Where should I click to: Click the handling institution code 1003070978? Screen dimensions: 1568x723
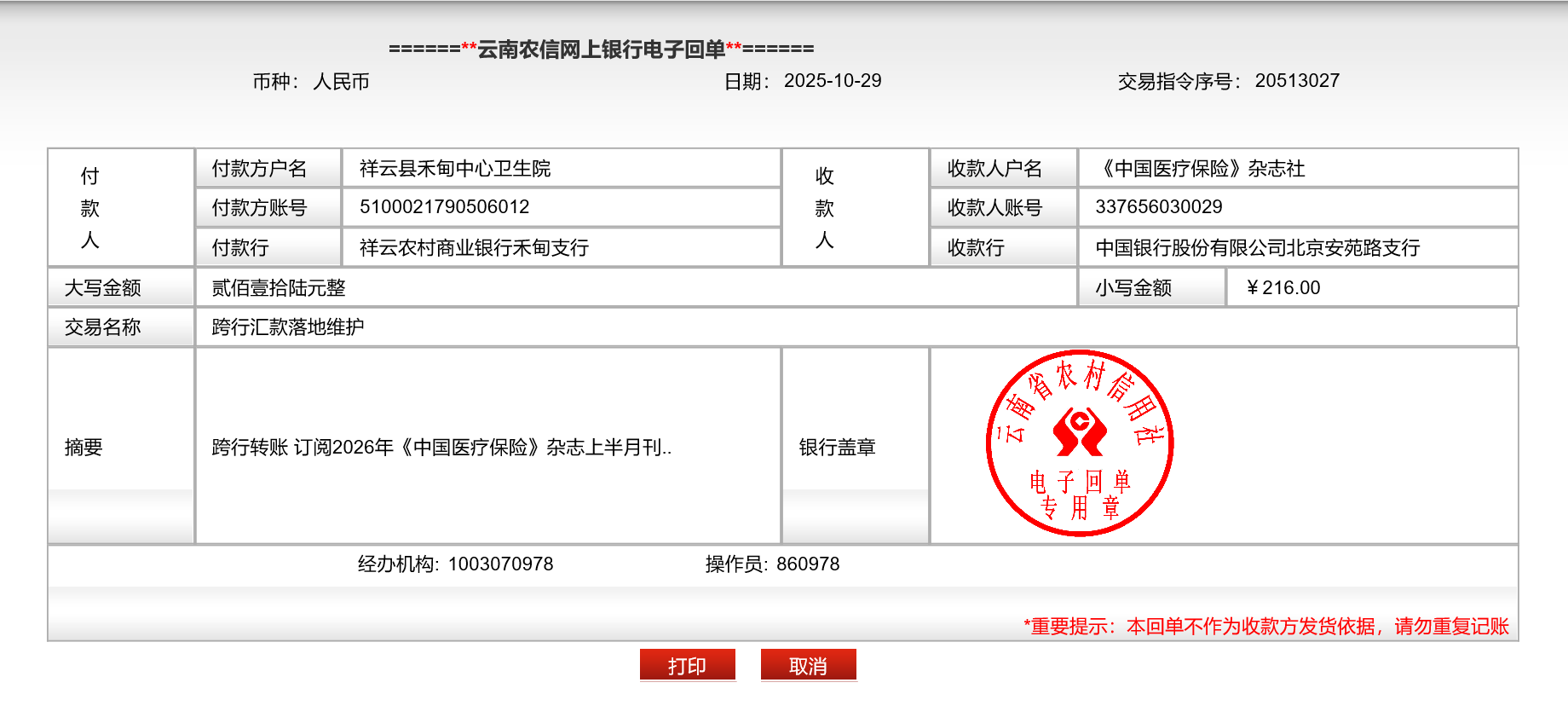coord(500,564)
